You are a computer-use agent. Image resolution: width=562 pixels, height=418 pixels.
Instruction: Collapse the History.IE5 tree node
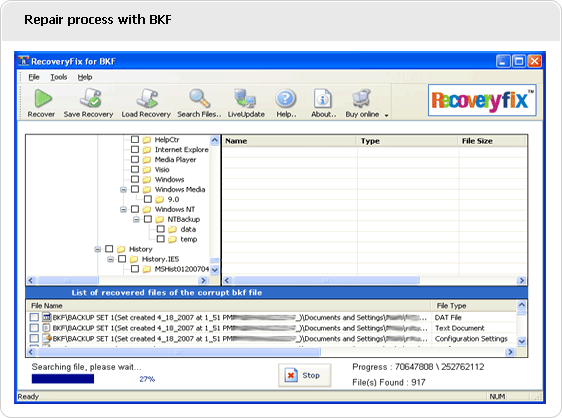point(110,259)
